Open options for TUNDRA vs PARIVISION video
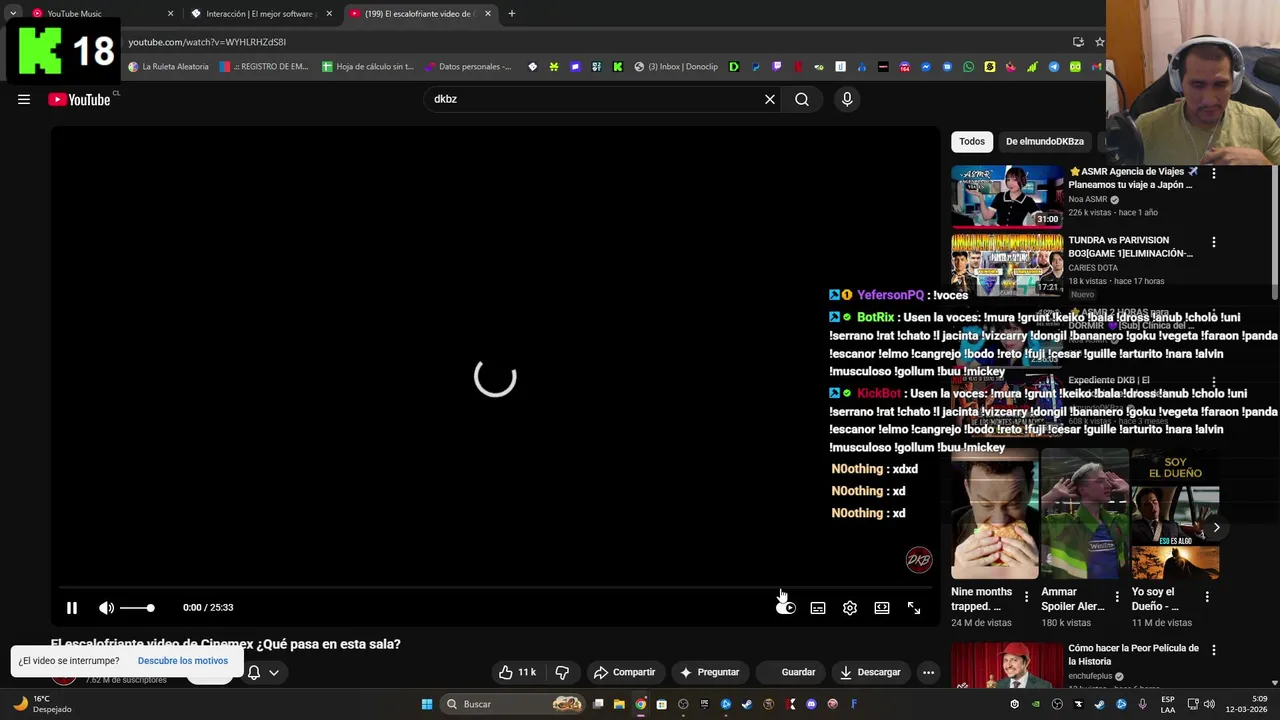 [x=1214, y=242]
